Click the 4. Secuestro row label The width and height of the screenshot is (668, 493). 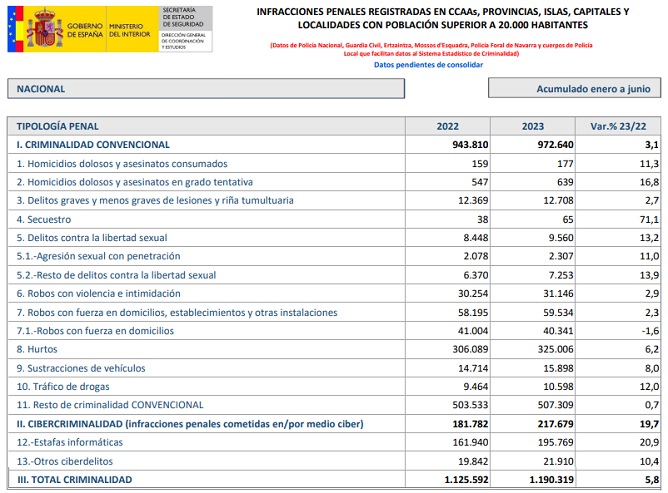(x=44, y=219)
